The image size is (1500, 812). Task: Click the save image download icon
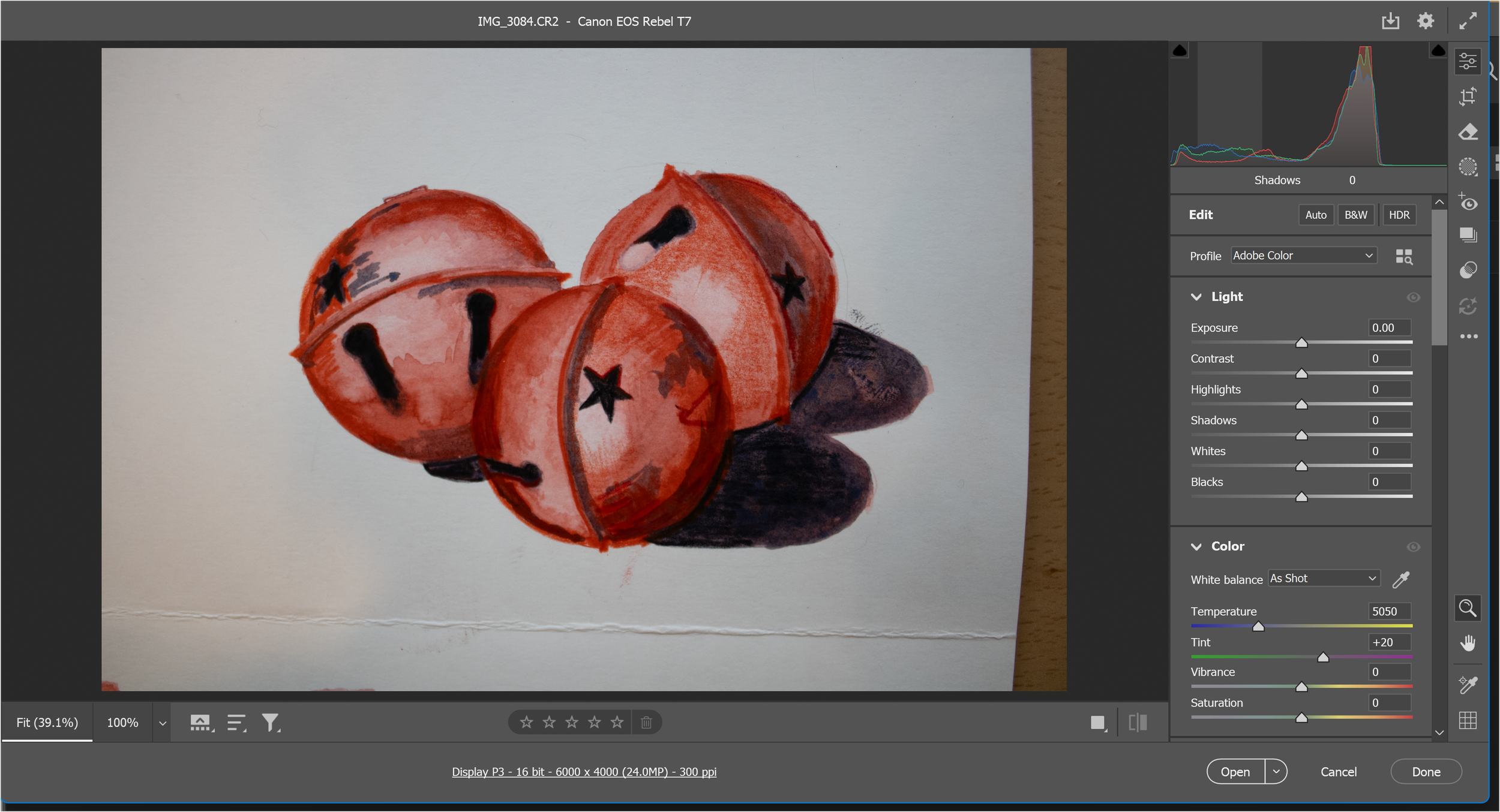point(1390,22)
